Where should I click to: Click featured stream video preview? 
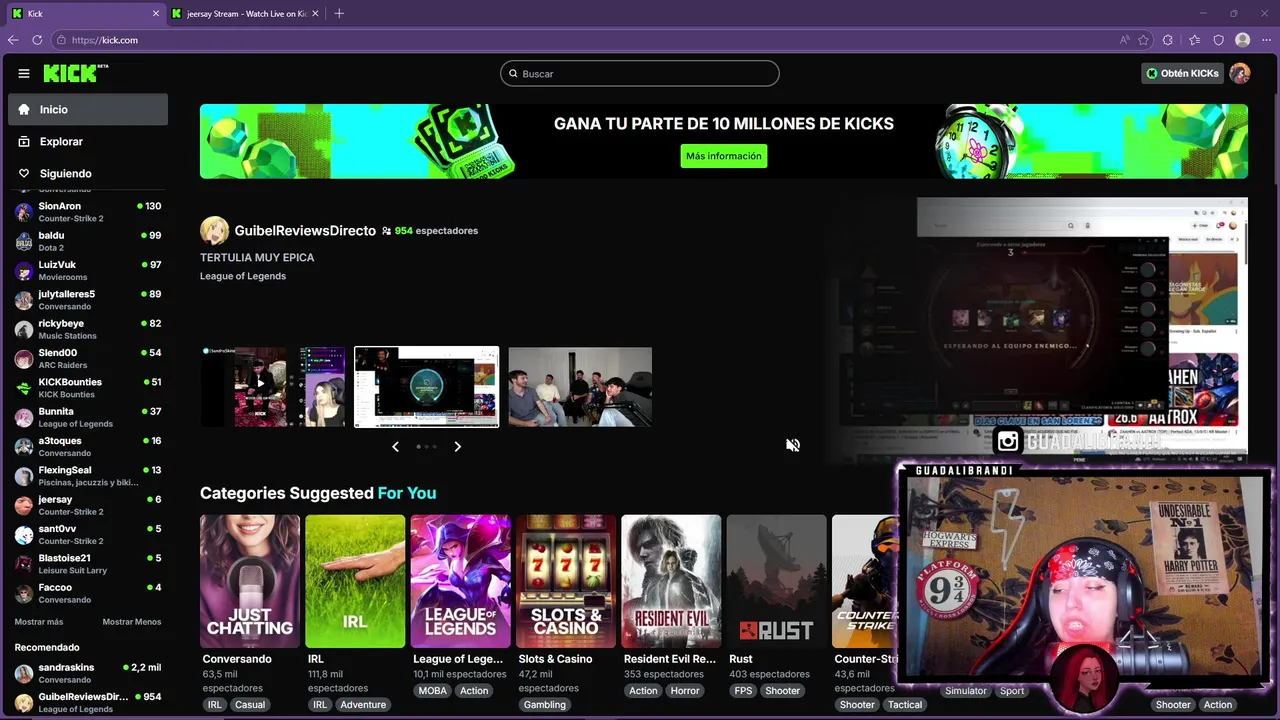[1040, 330]
